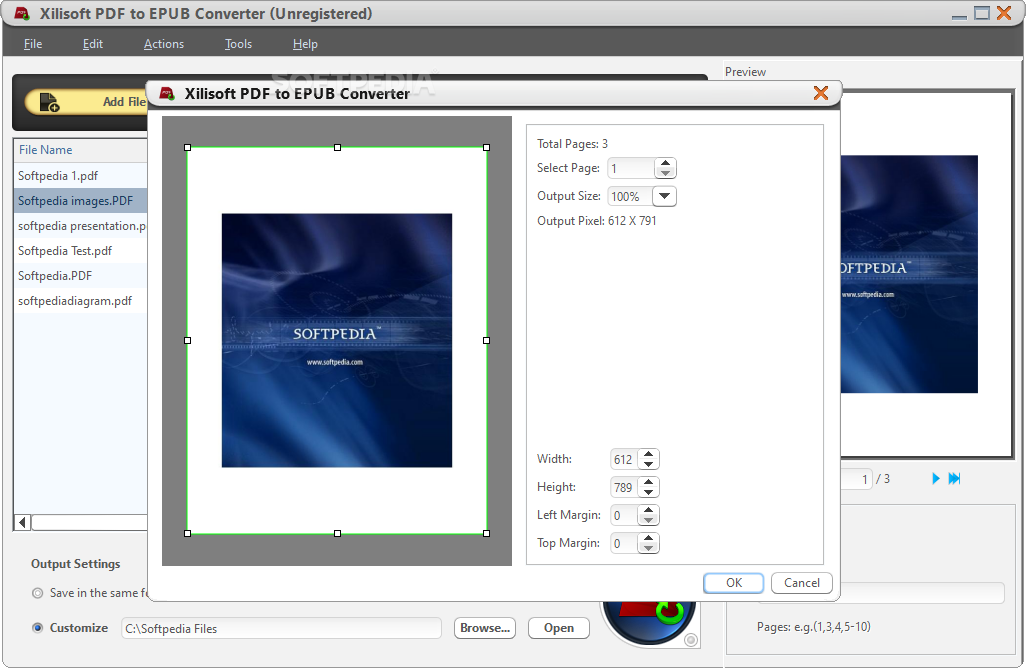Image resolution: width=1026 pixels, height=668 pixels.
Task: Select Softpedia Test.pdf in file list
Action: [x=80, y=251]
